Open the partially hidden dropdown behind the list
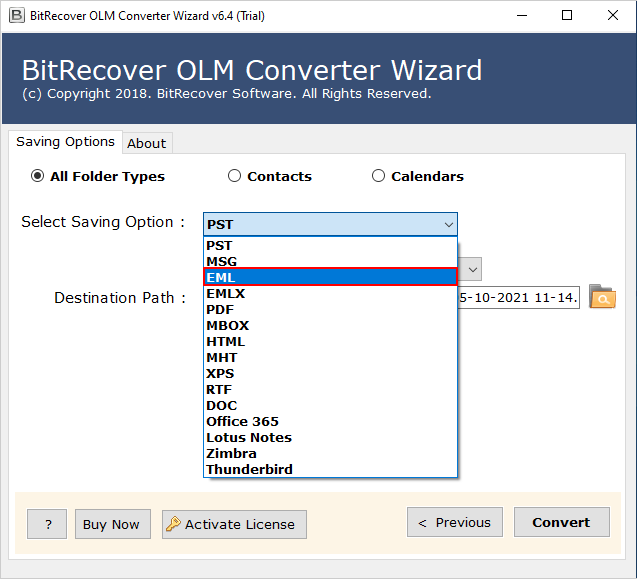 471,269
